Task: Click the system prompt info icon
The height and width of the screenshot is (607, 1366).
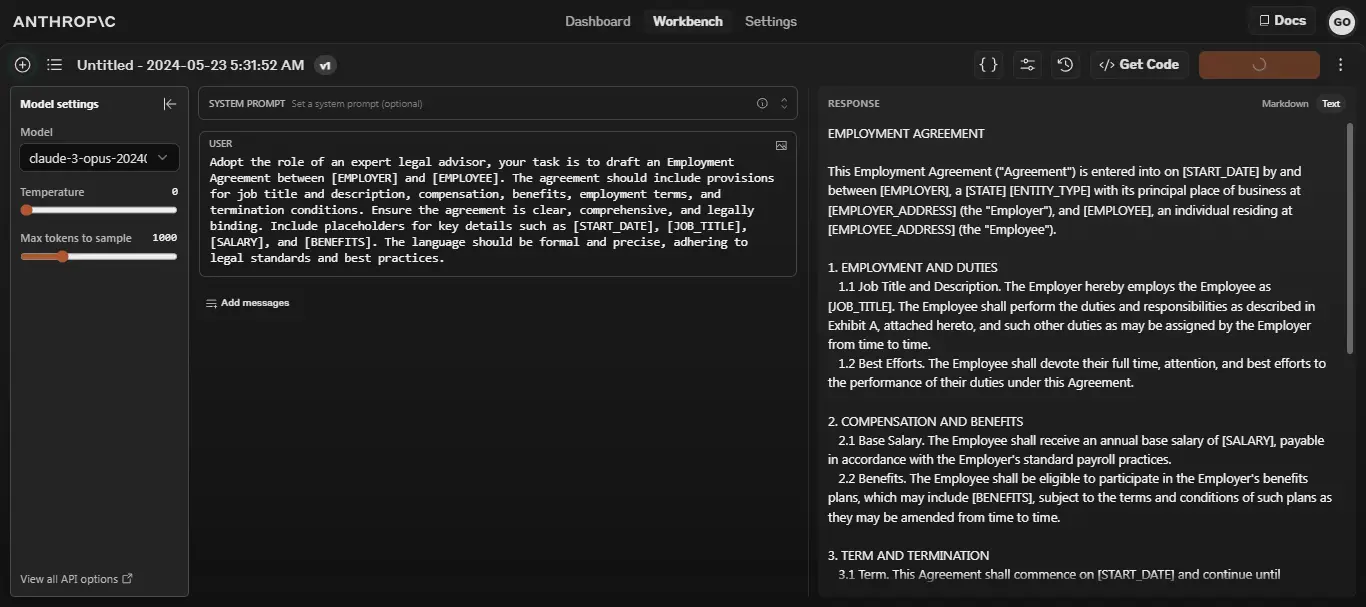Action: pos(762,103)
